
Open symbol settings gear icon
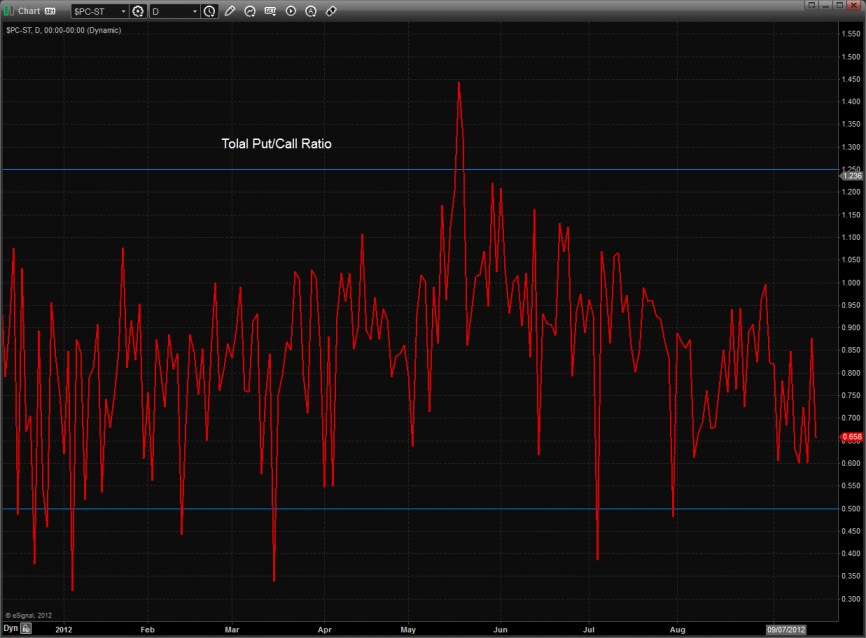pyautogui.click(x=138, y=12)
